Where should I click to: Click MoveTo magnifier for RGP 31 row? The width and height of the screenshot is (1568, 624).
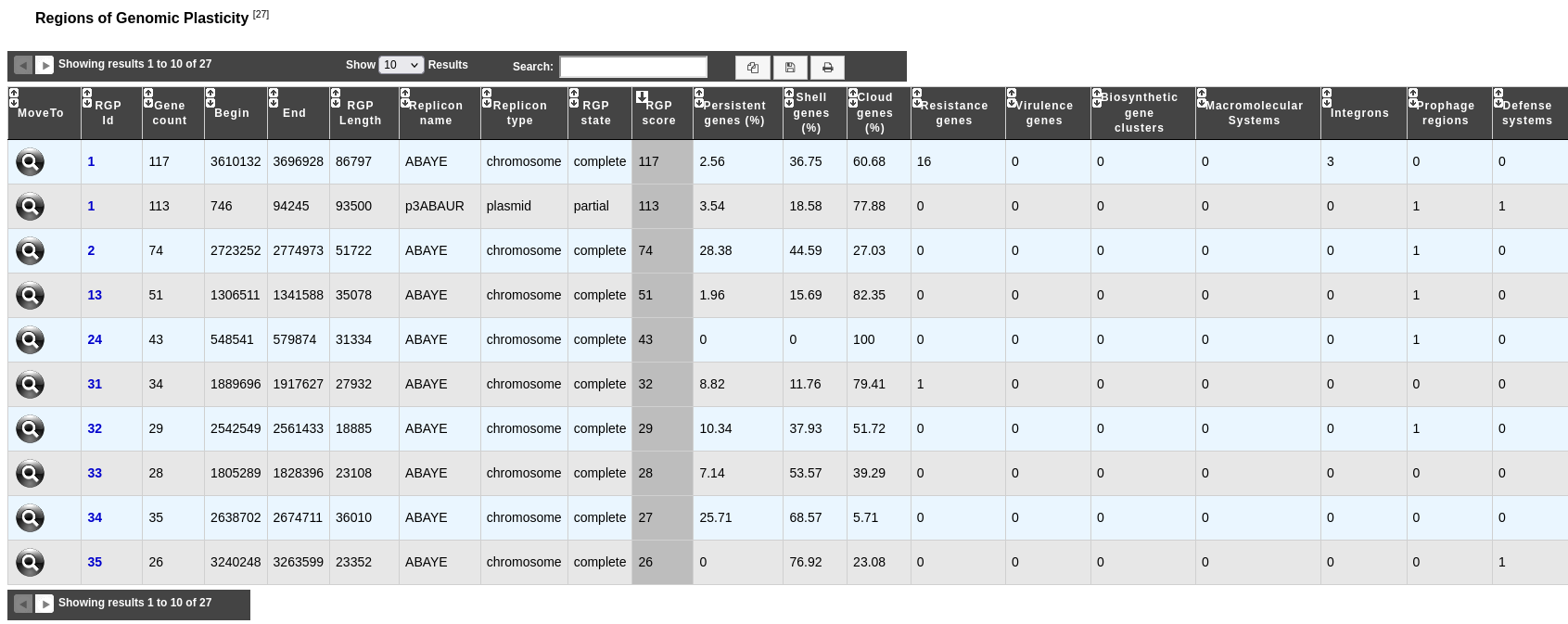point(30,385)
